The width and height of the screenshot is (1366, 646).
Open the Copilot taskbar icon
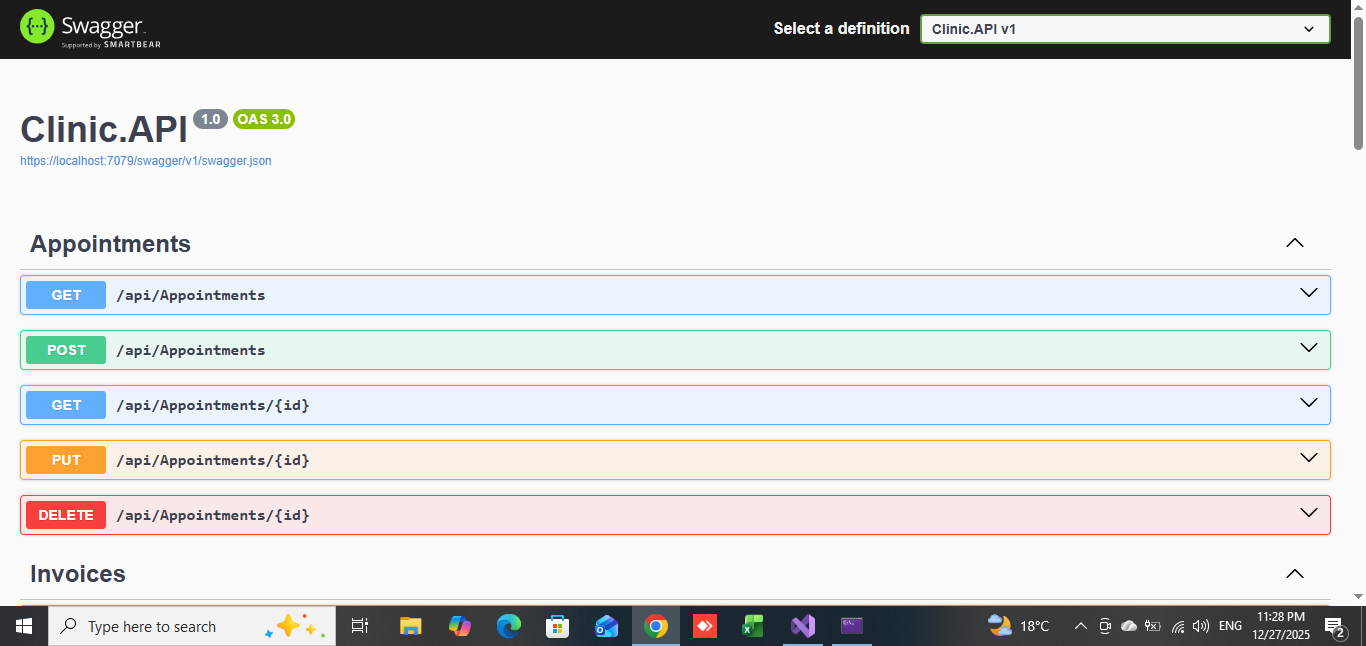click(x=460, y=626)
